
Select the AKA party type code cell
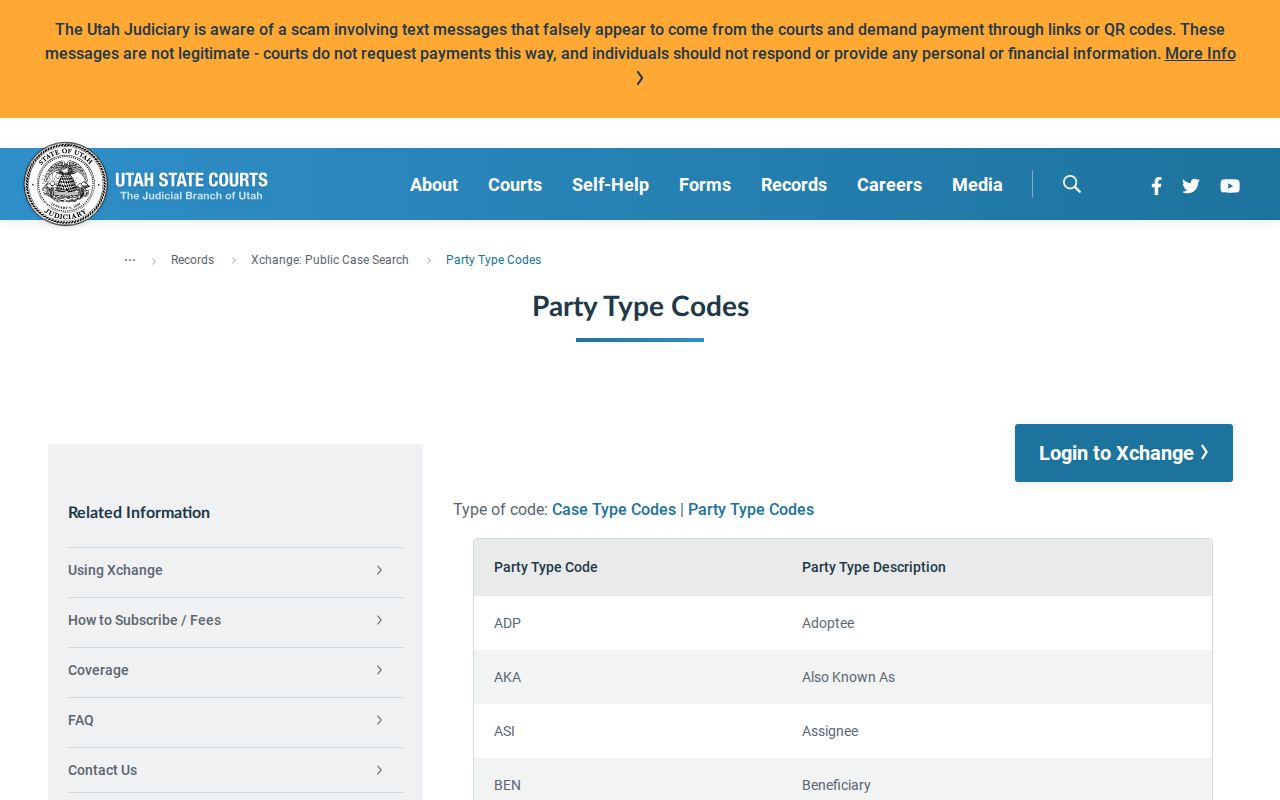[x=627, y=677]
